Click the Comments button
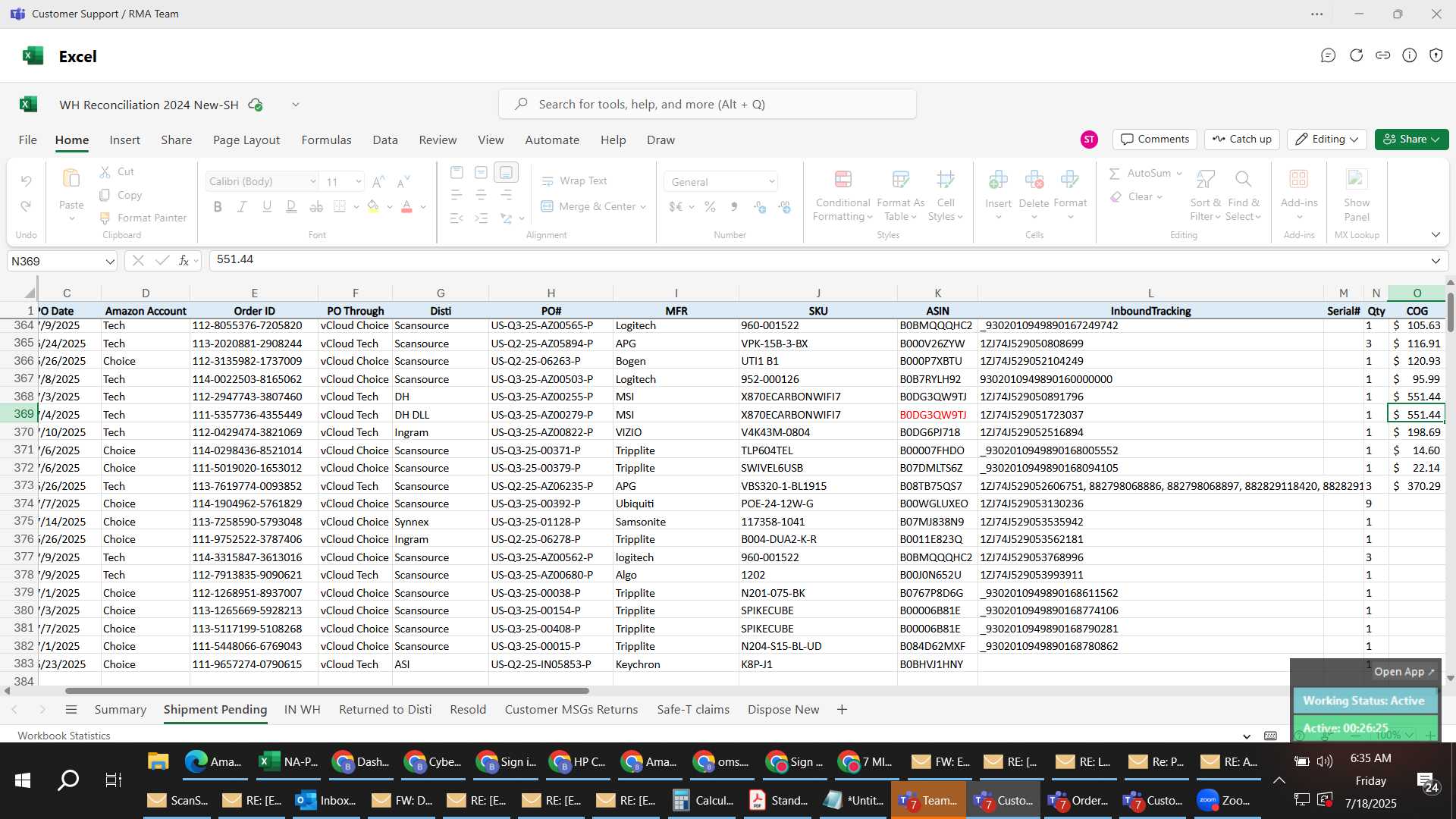 [1155, 139]
